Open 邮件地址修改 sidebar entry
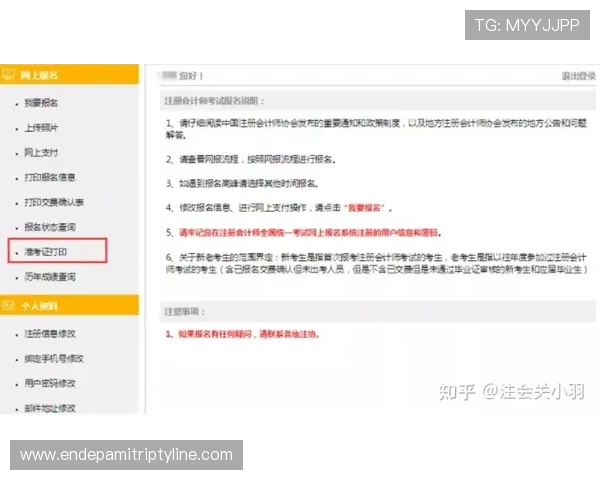 (x=50, y=408)
